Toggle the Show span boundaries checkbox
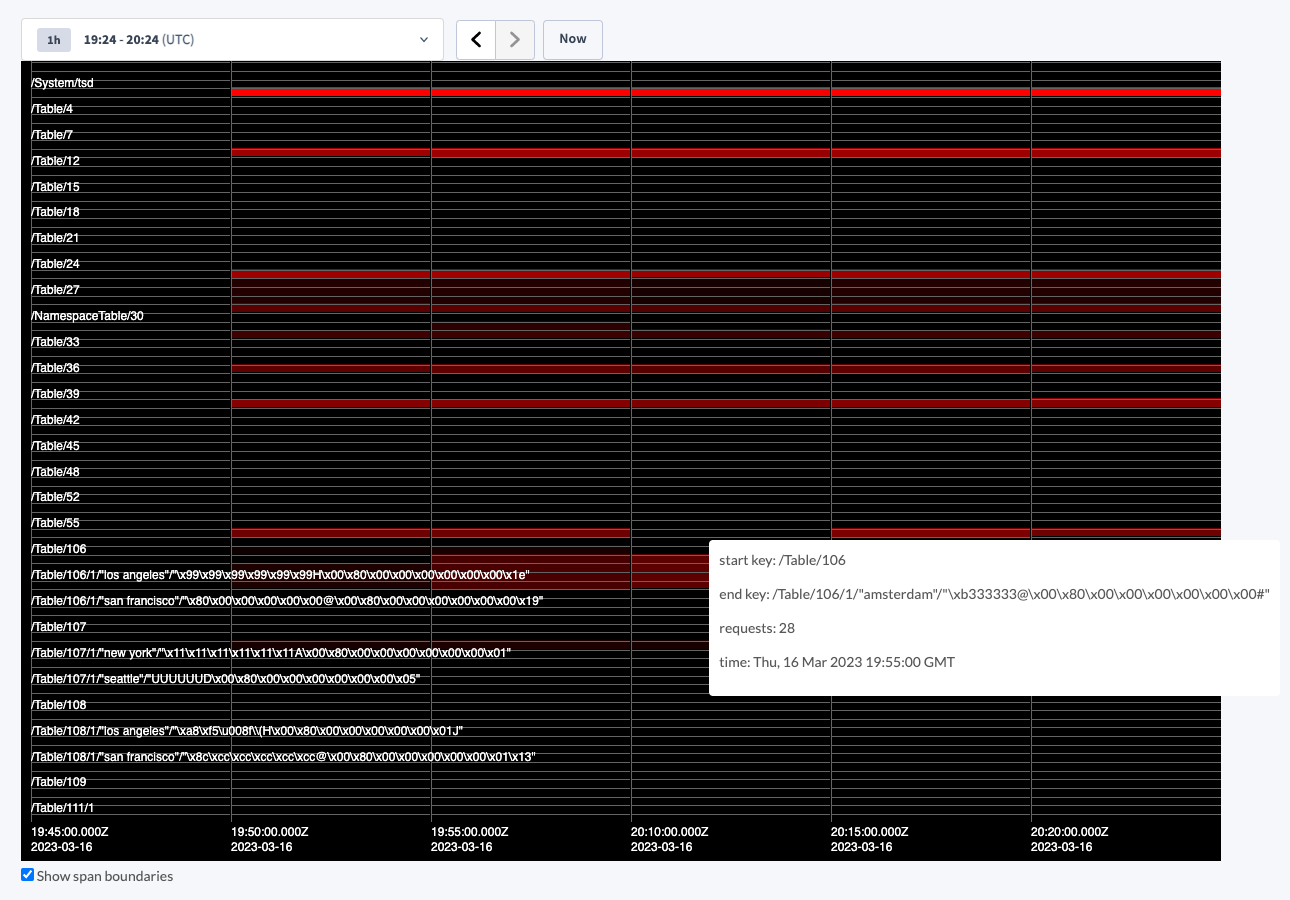Image resolution: width=1290 pixels, height=900 pixels. pyautogui.click(x=27, y=876)
